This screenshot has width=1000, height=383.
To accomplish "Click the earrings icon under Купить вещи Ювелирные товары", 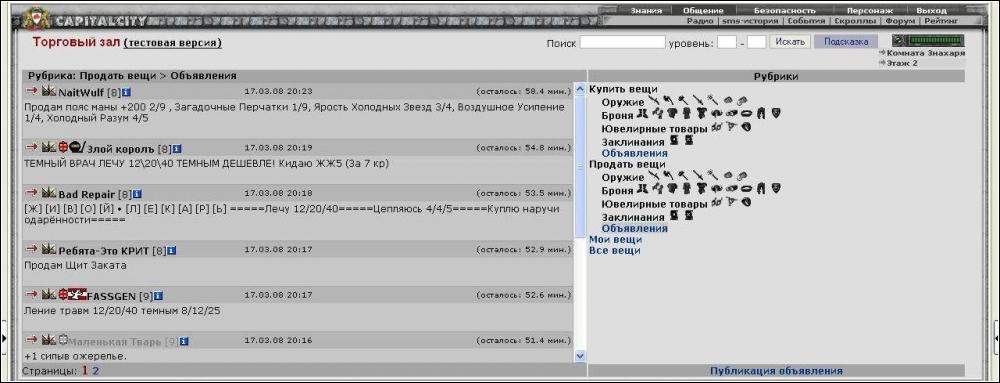I will click(x=717, y=127).
